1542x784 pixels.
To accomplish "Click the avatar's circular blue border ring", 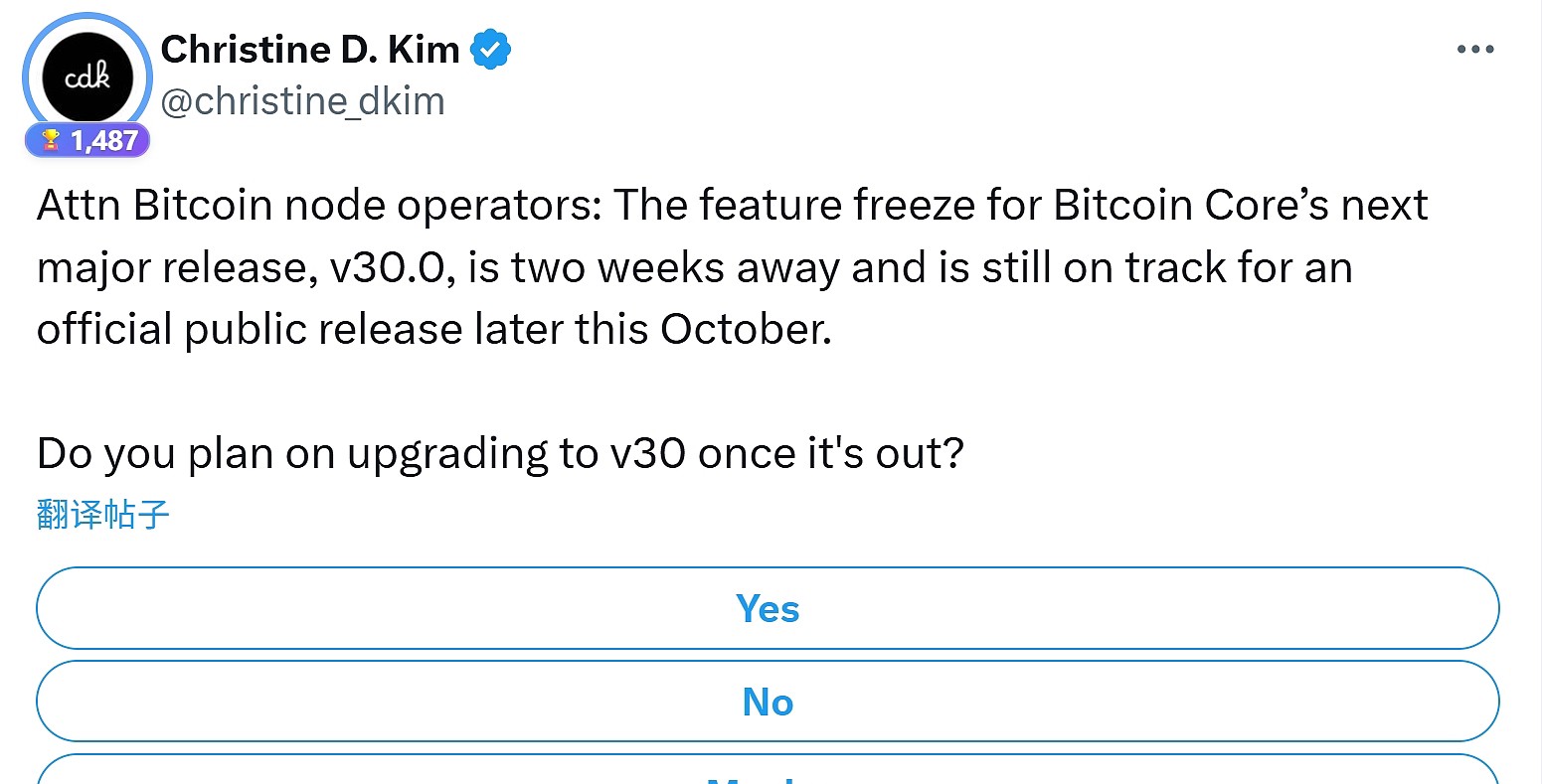I will (87, 18).
